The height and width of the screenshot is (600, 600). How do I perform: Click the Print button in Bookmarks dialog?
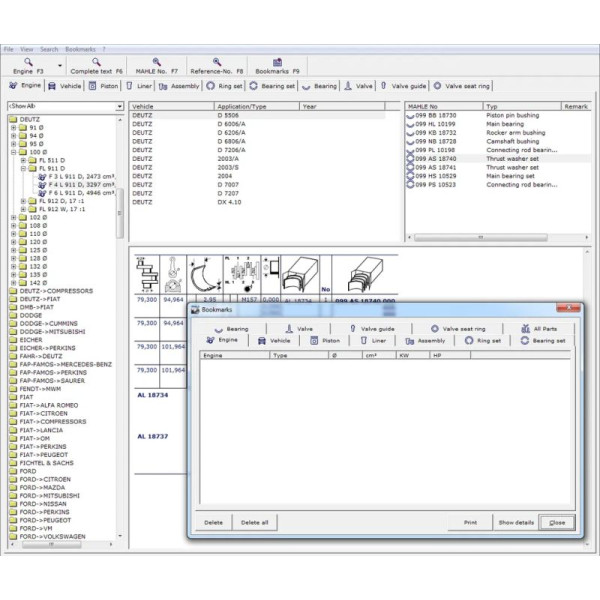[470, 522]
